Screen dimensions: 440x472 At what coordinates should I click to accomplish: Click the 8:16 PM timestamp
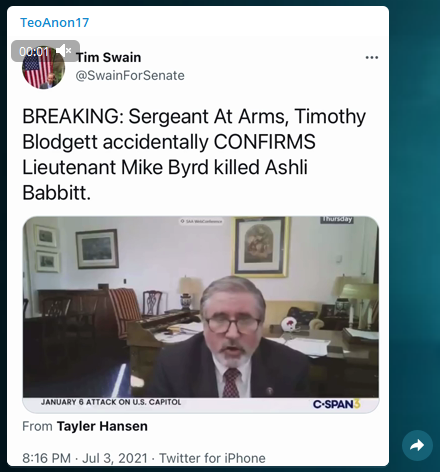pos(46,458)
